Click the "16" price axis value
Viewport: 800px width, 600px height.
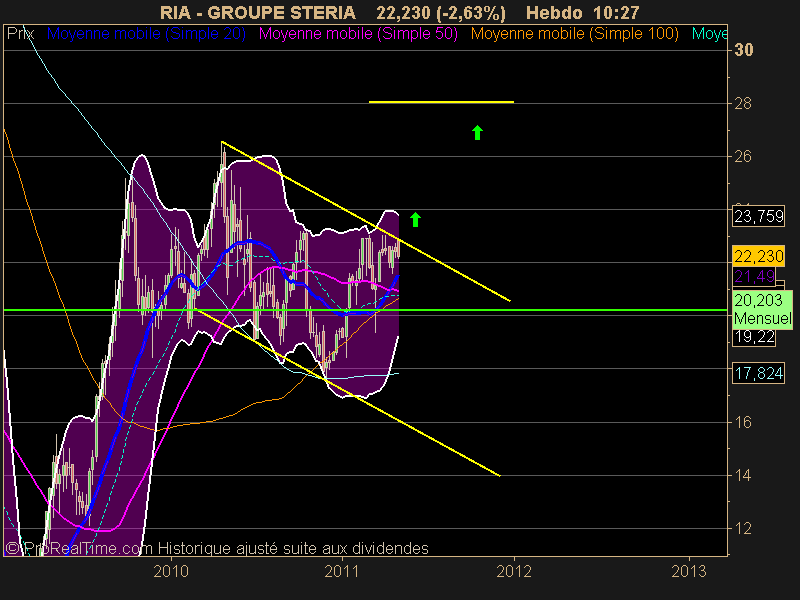click(x=743, y=422)
